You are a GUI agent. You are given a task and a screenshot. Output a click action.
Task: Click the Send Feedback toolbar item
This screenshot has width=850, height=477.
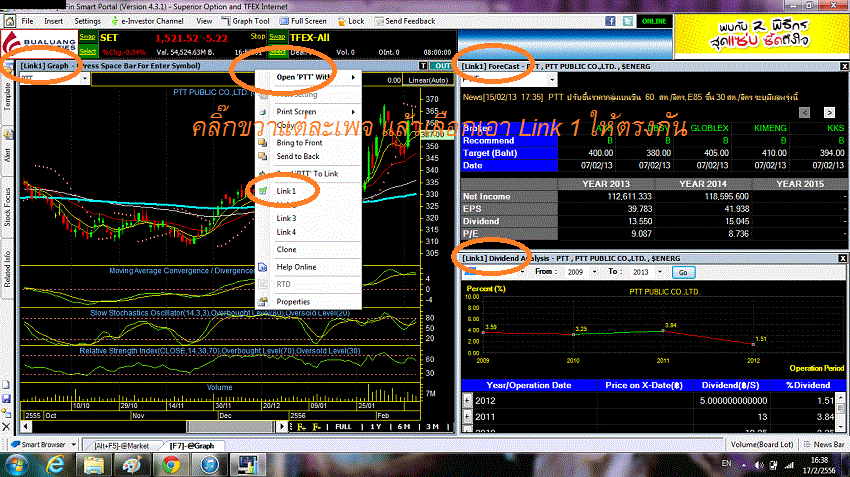405,21
